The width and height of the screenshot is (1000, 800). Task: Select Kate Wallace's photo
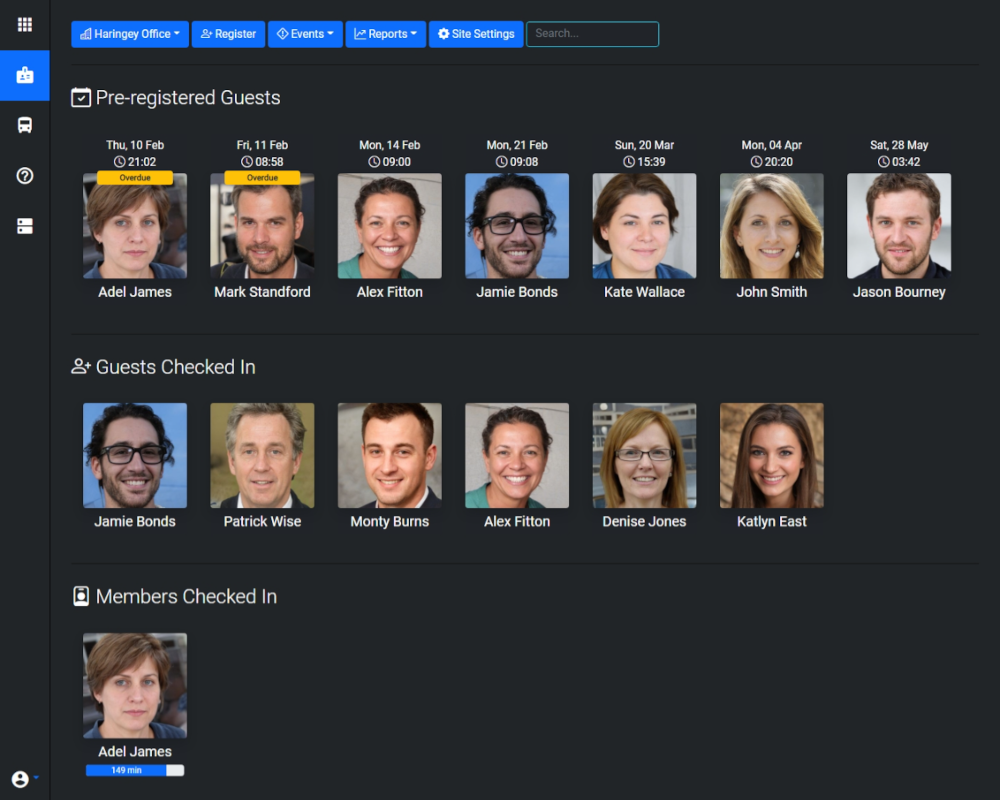point(644,226)
